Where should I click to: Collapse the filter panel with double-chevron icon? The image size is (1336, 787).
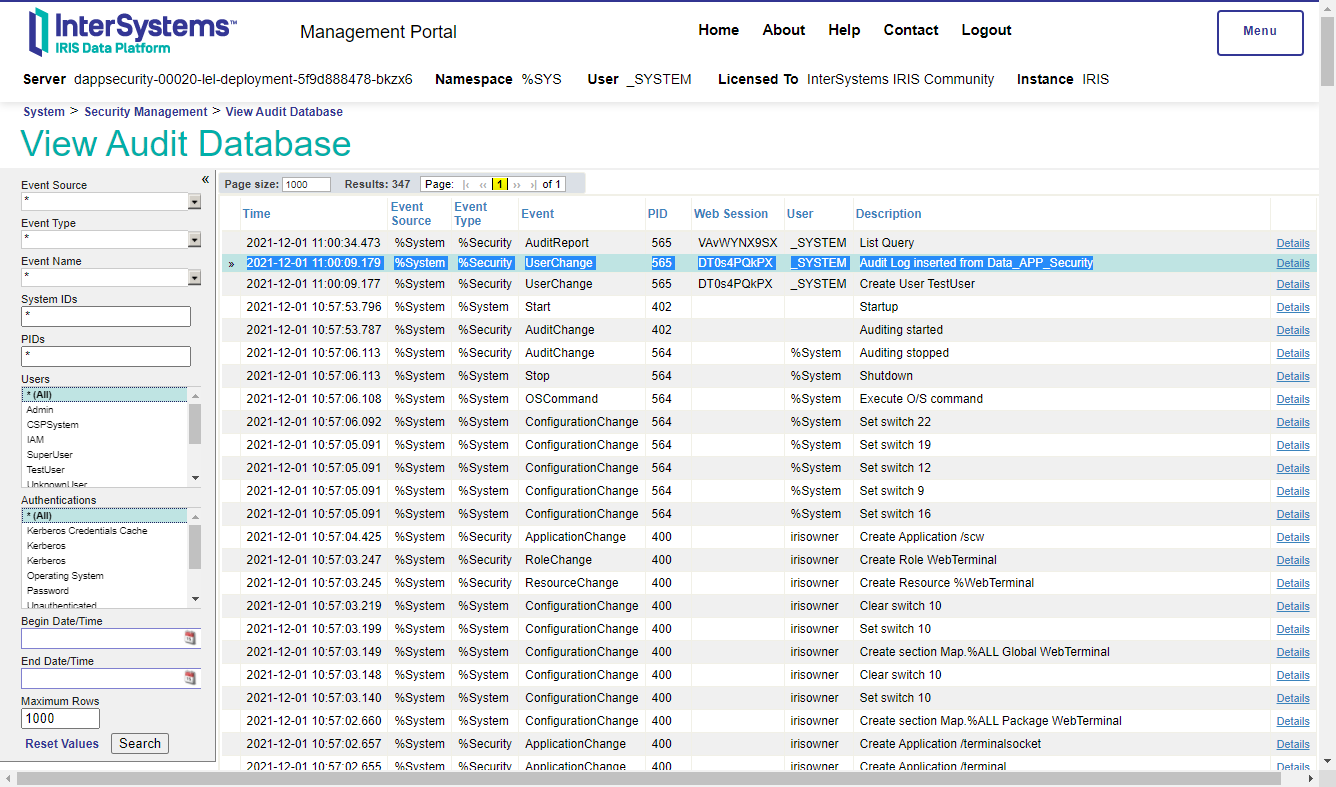coord(205,180)
